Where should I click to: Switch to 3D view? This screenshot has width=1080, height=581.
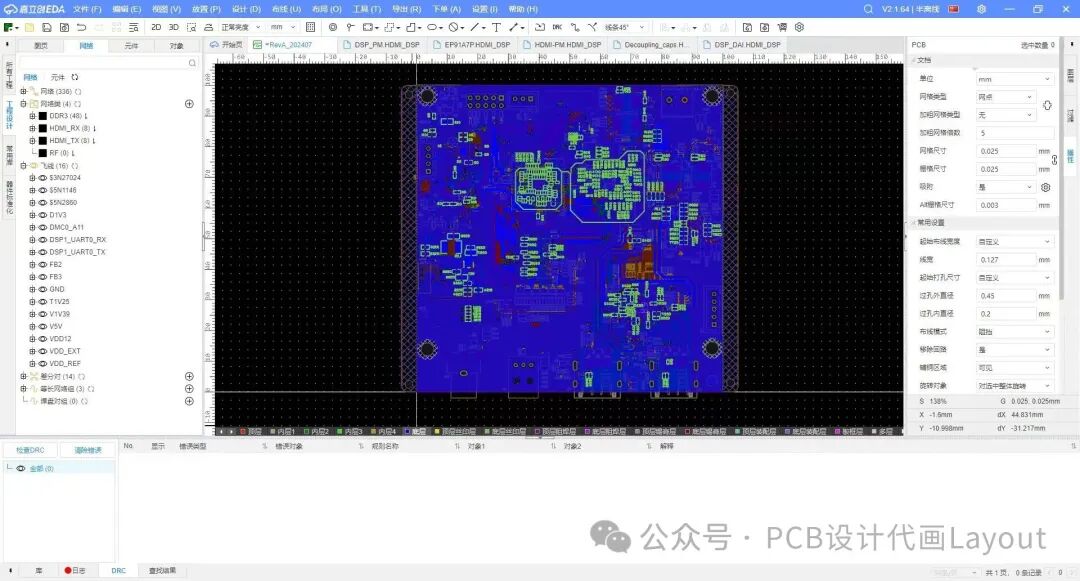tap(174, 28)
